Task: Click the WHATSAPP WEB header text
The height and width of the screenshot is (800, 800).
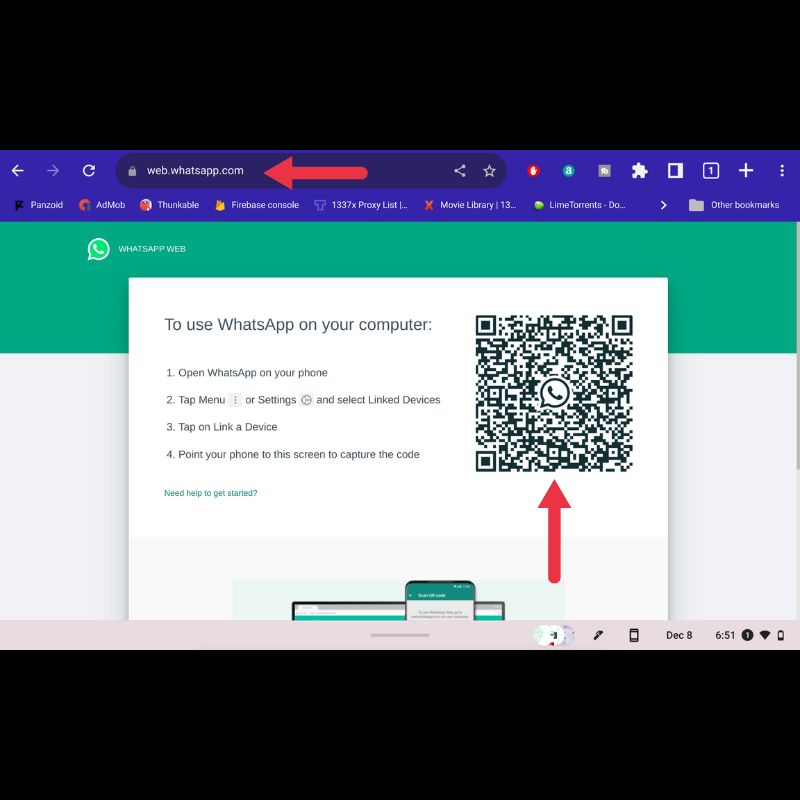Action: [152, 249]
